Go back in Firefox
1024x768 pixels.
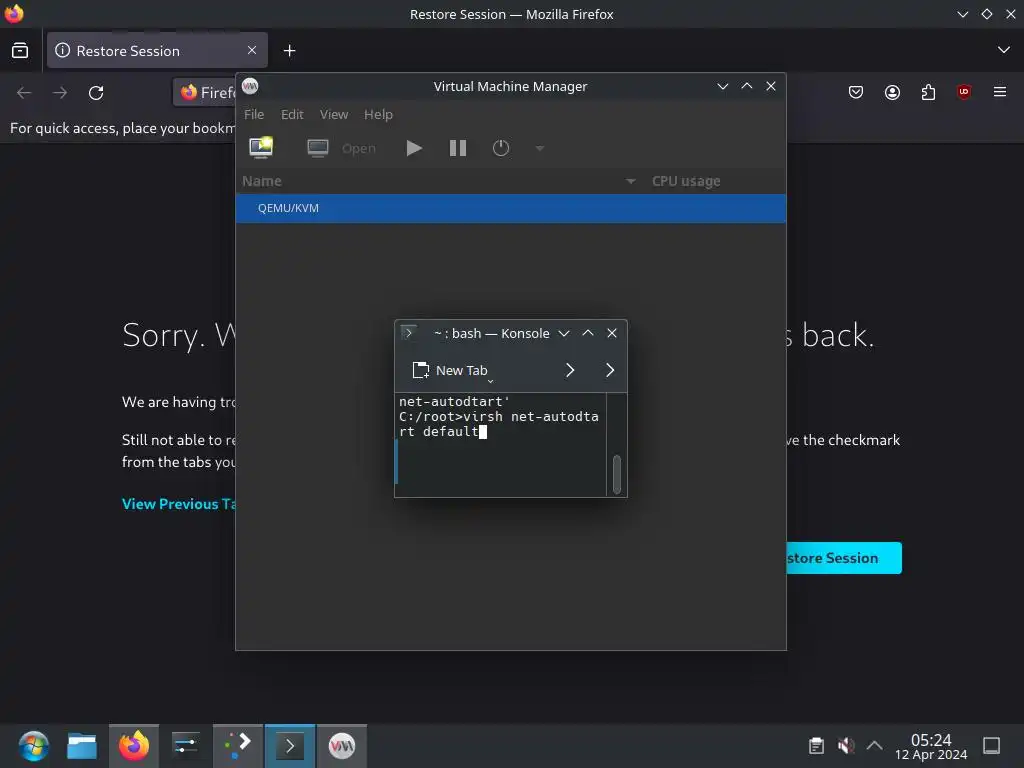tap(24, 93)
